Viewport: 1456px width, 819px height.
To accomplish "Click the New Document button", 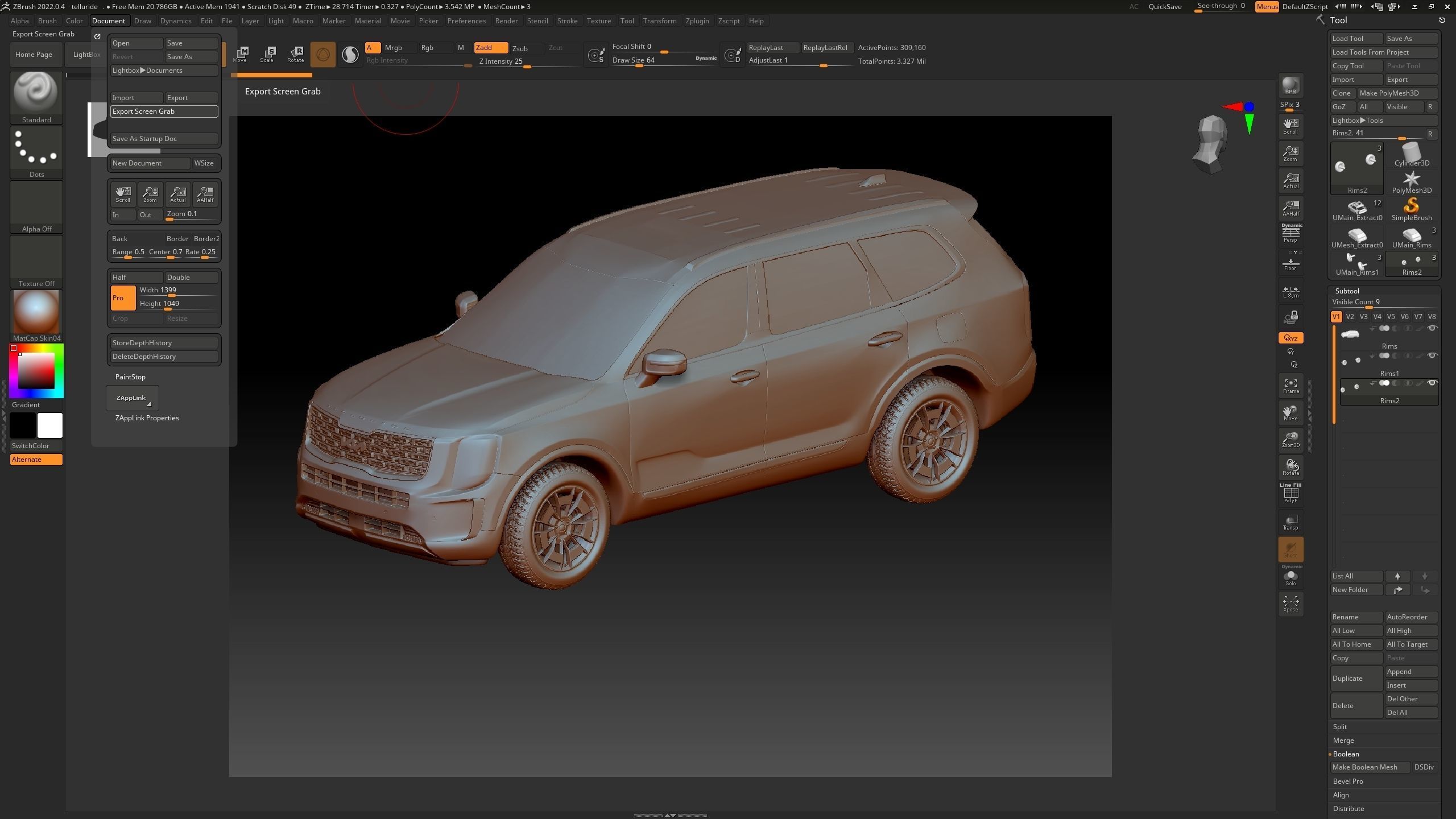I will click(x=150, y=163).
